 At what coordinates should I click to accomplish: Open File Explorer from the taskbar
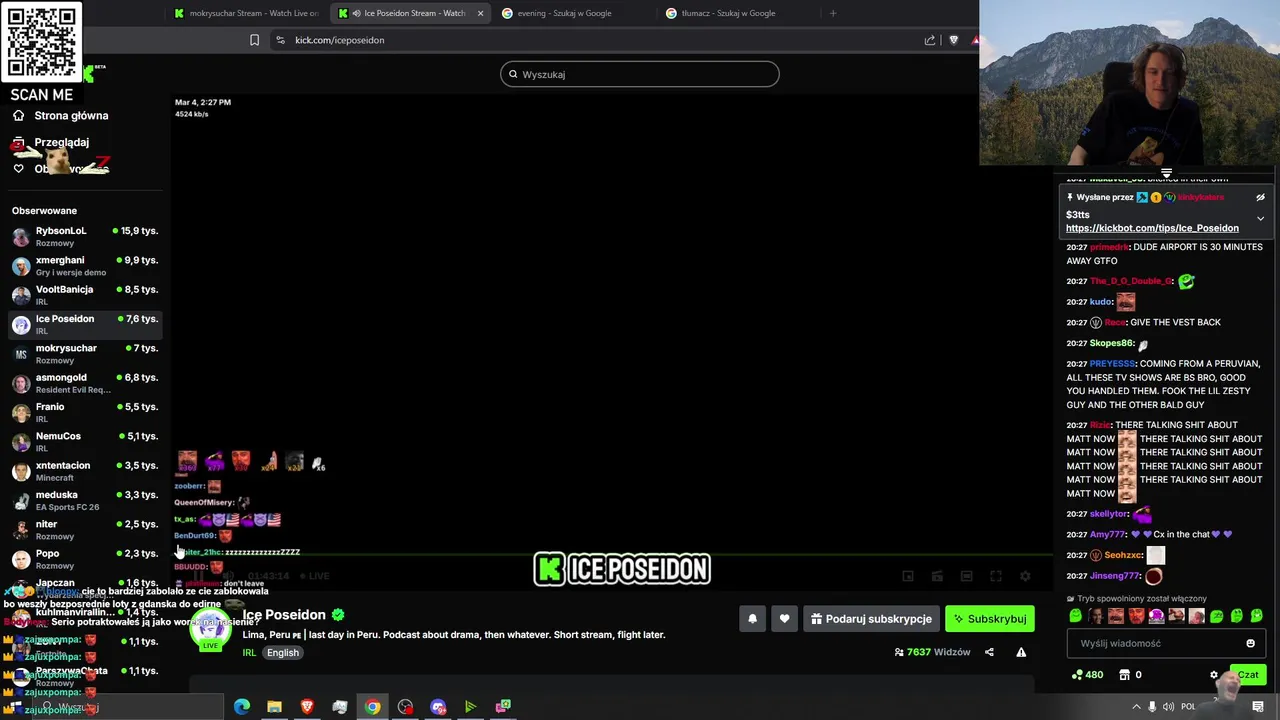point(274,707)
